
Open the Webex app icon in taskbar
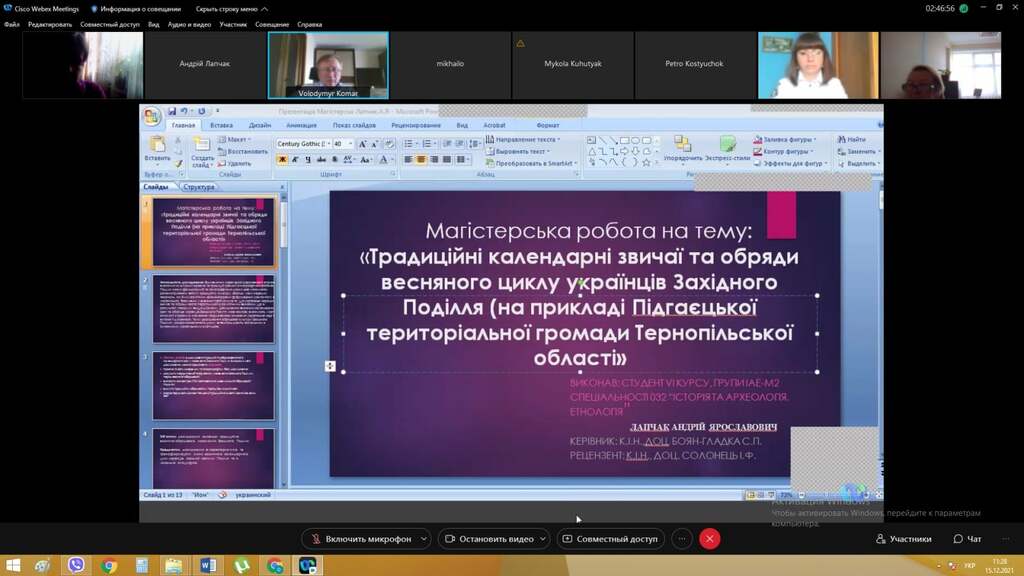coord(308,566)
